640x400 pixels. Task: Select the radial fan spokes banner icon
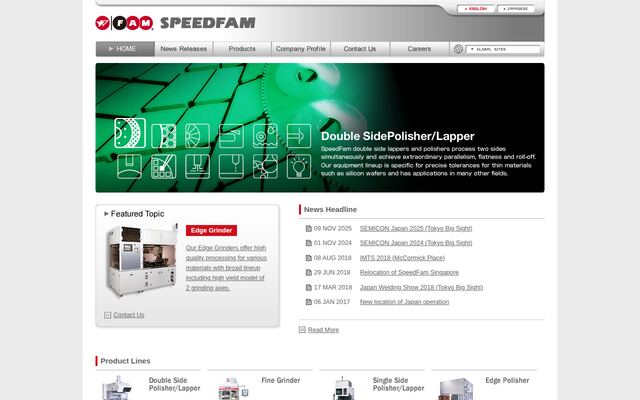pos(197,136)
